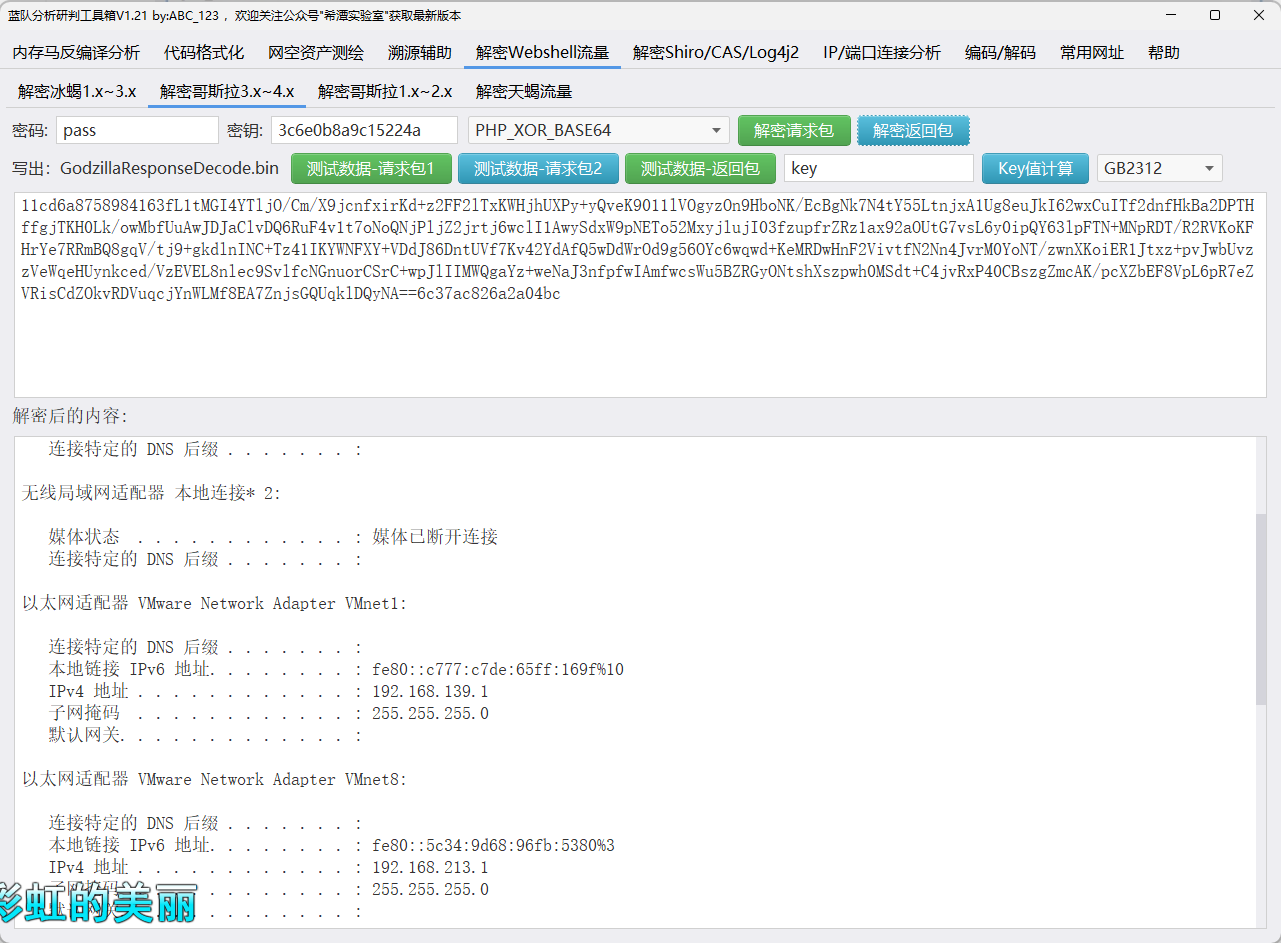The height and width of the screenshot is (943, 1281).
Task: Click the Key值计算 button
Action: [x=1035, y=169]
